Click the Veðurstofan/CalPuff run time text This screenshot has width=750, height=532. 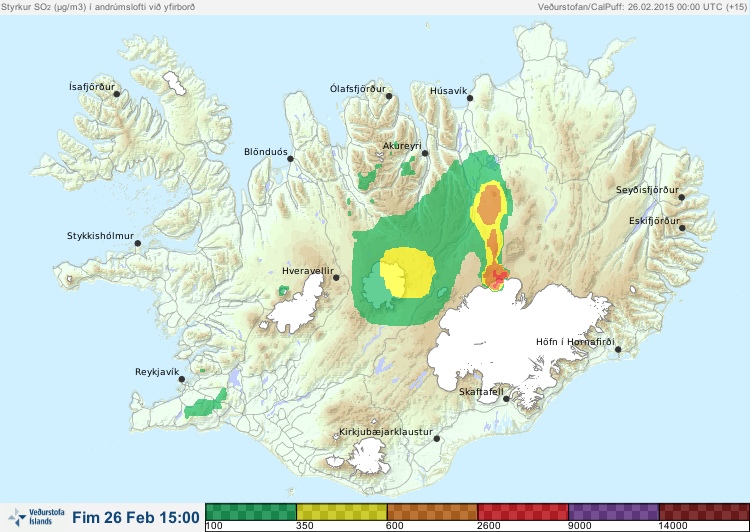(x=642, y=7)
